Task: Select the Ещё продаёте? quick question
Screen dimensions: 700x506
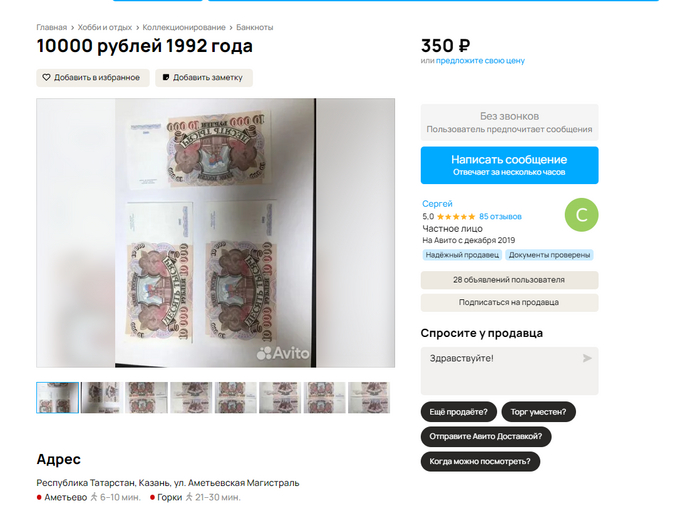Action: tap(458, 412)
